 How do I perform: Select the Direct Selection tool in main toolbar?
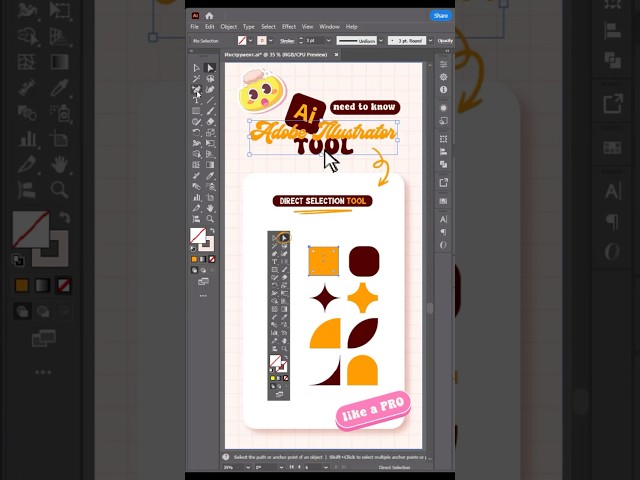coord(210,68)
